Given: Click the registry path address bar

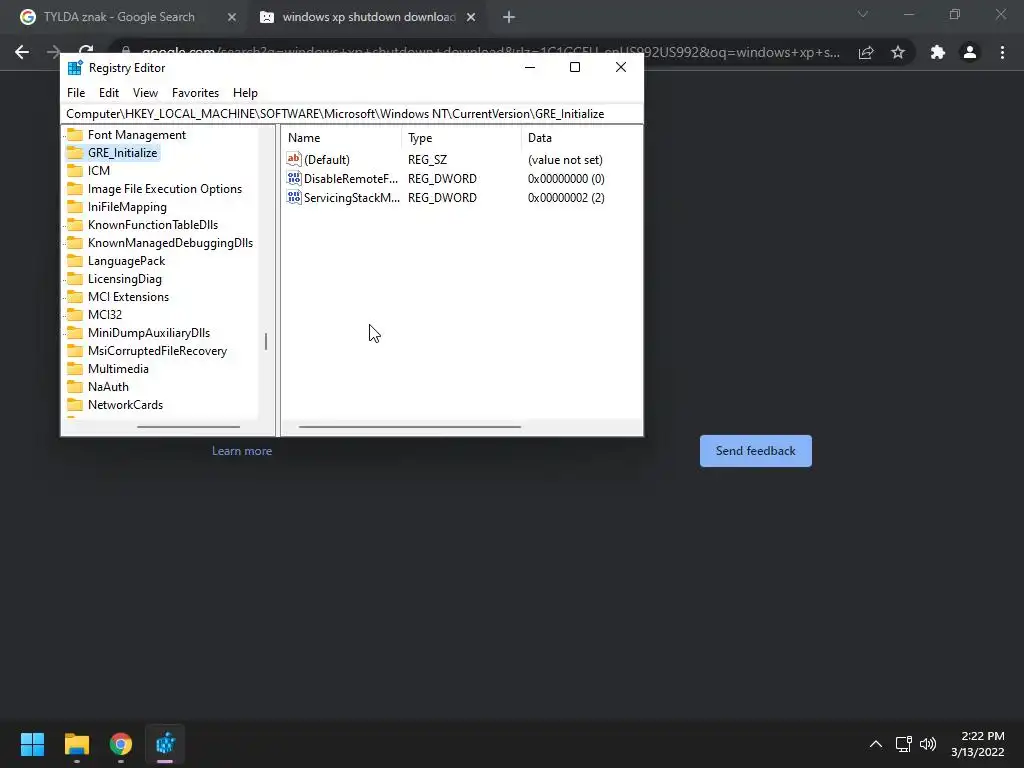Looking at the screenshot, I should (x=351, y=114).
